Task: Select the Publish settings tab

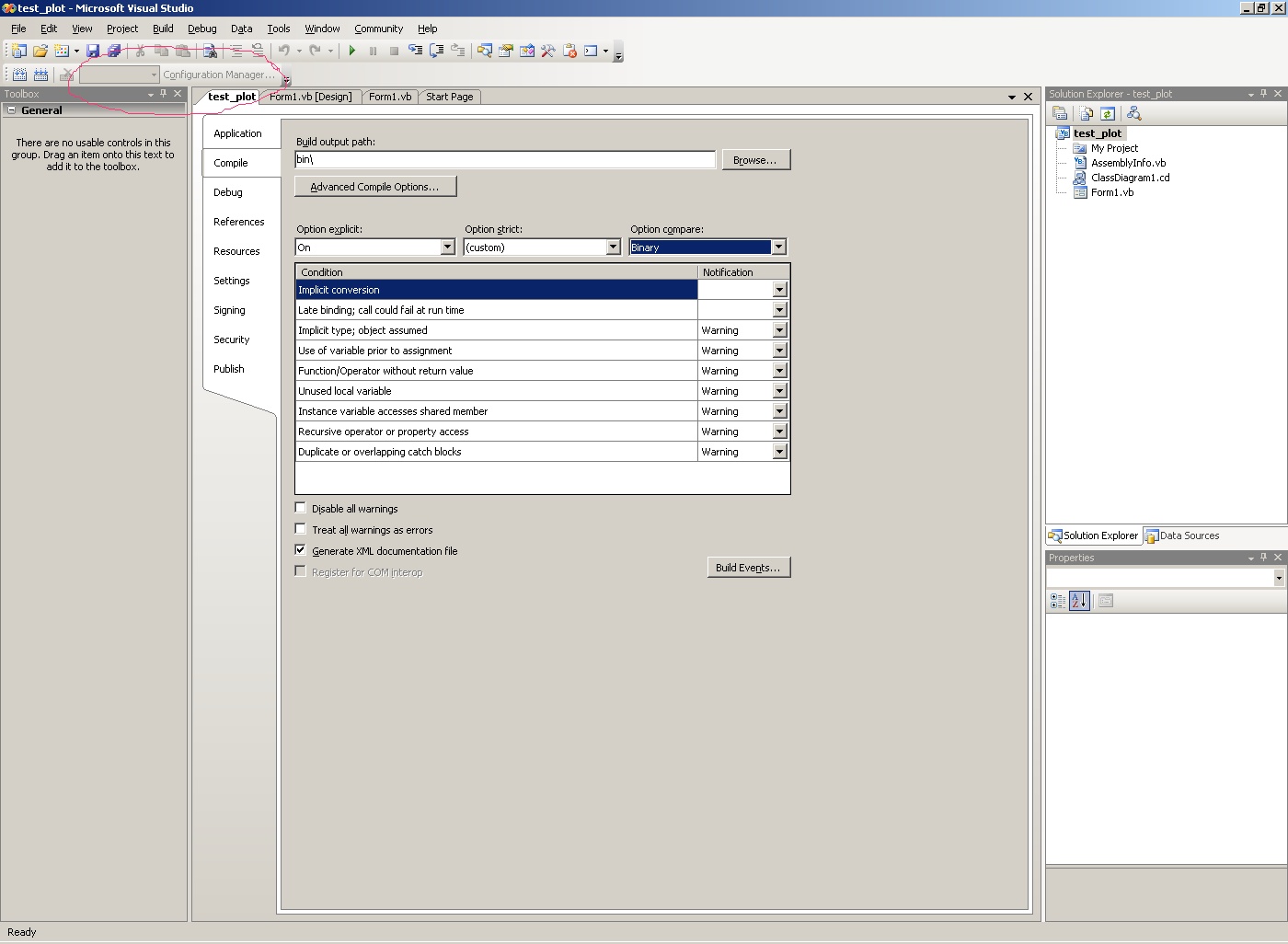Action: click(x=229, y=369)
